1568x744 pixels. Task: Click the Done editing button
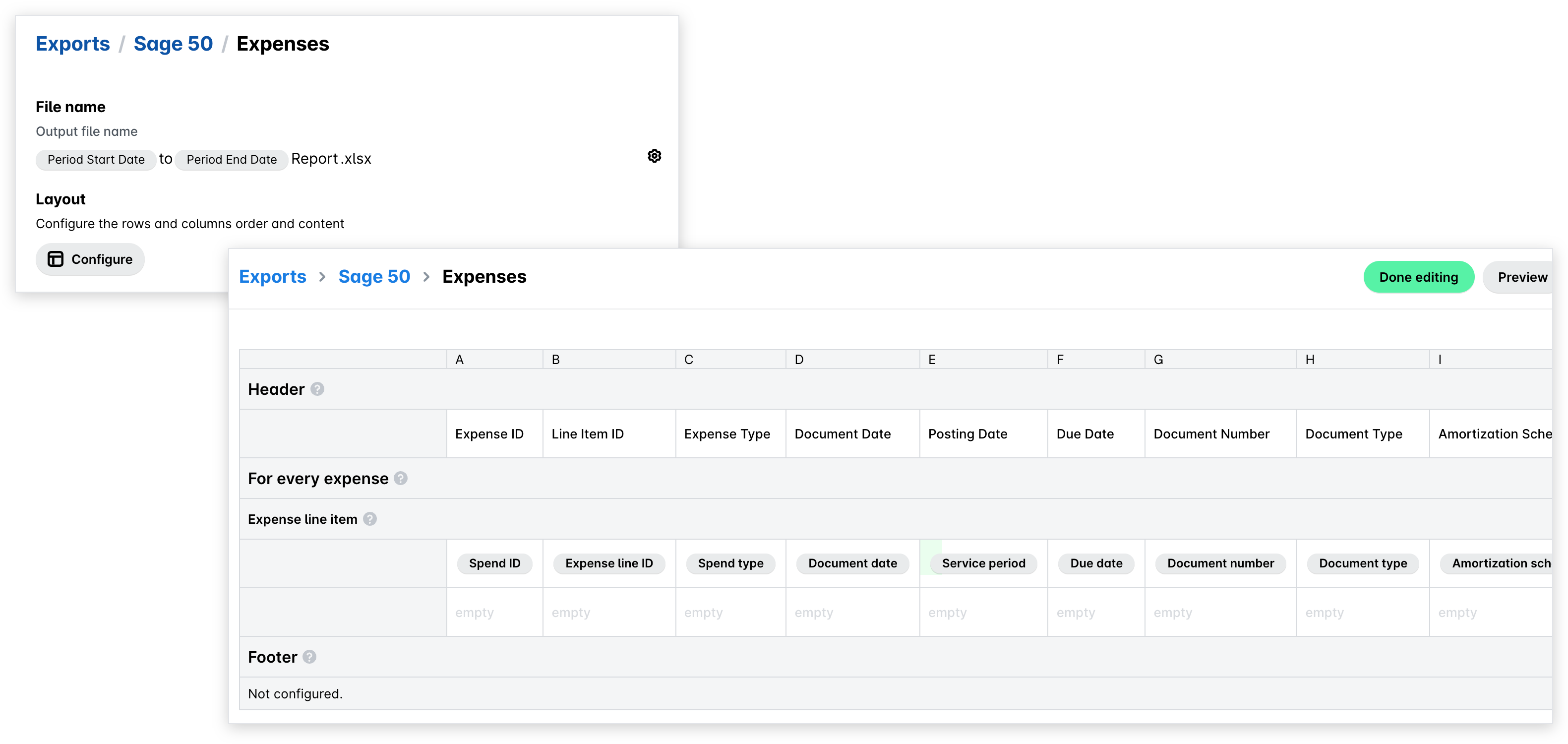click(1418, 277)
